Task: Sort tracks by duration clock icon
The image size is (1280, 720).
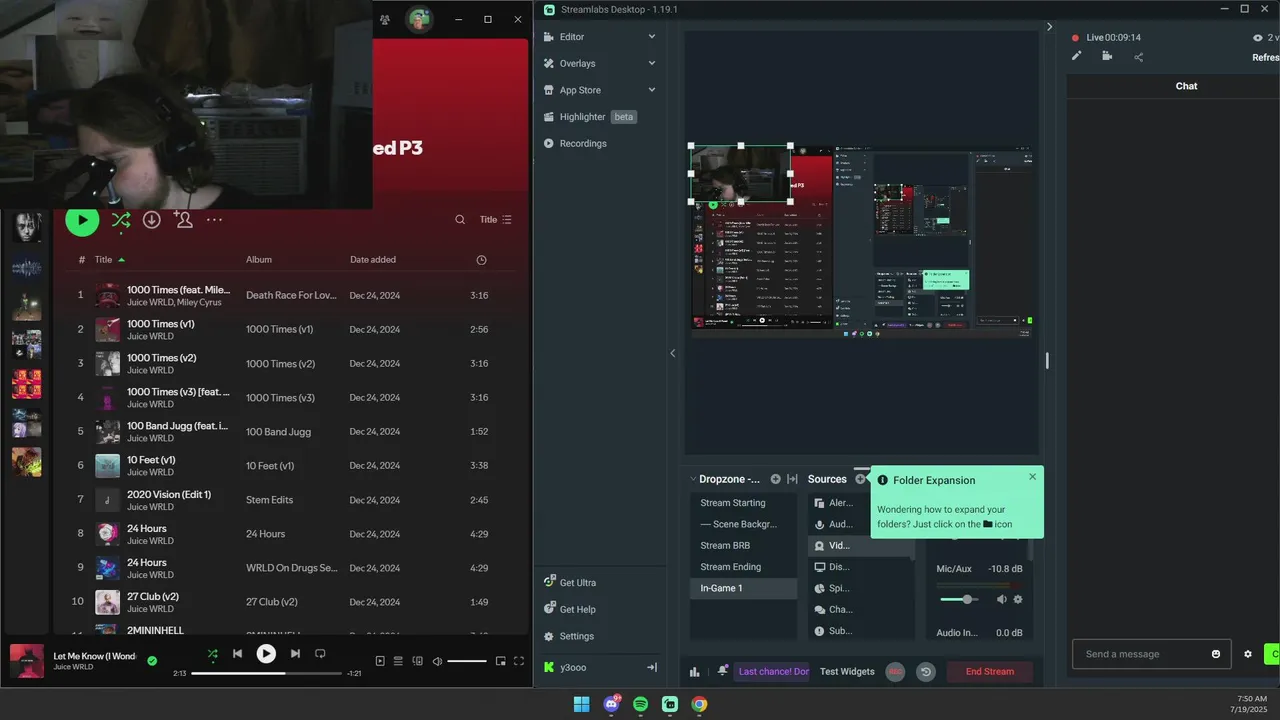Action: (x=481, y=260)
